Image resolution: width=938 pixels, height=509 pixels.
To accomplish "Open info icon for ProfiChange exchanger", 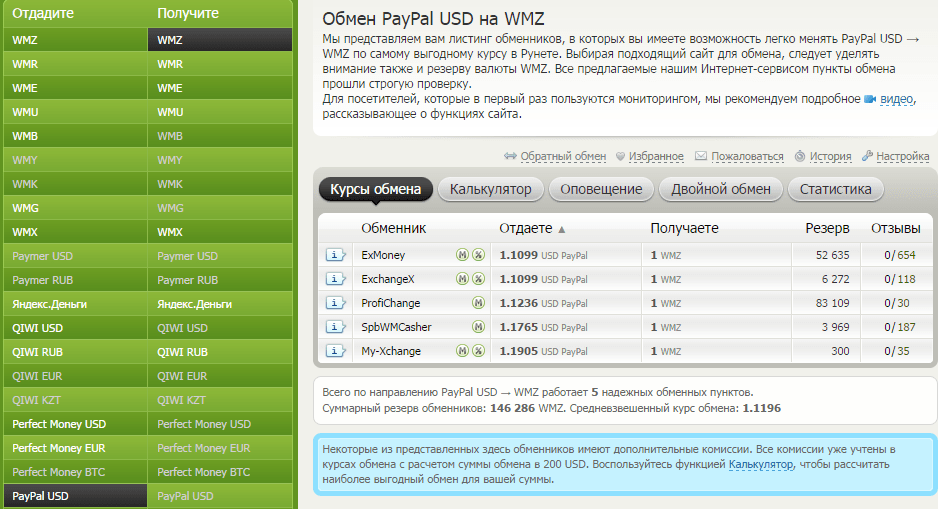I will point(336,303).
